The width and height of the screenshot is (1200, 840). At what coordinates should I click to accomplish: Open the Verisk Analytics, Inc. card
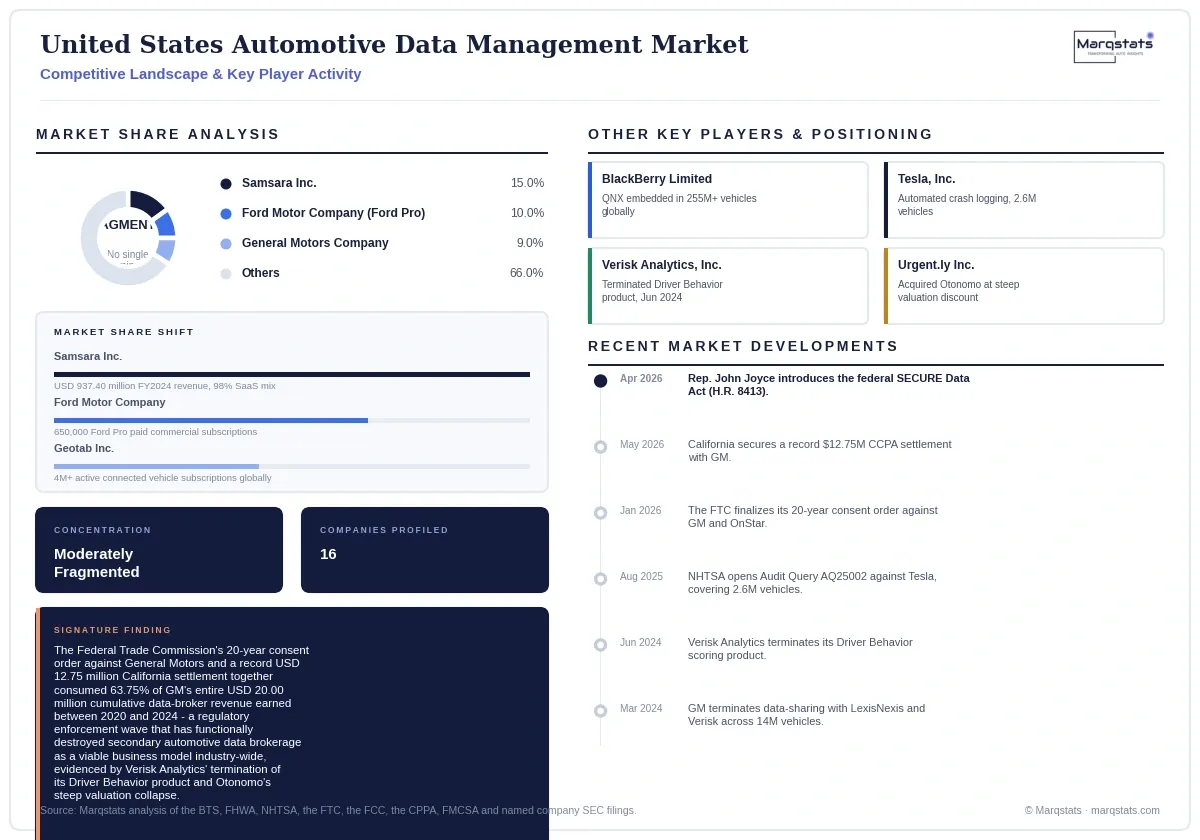click(728, 286)
